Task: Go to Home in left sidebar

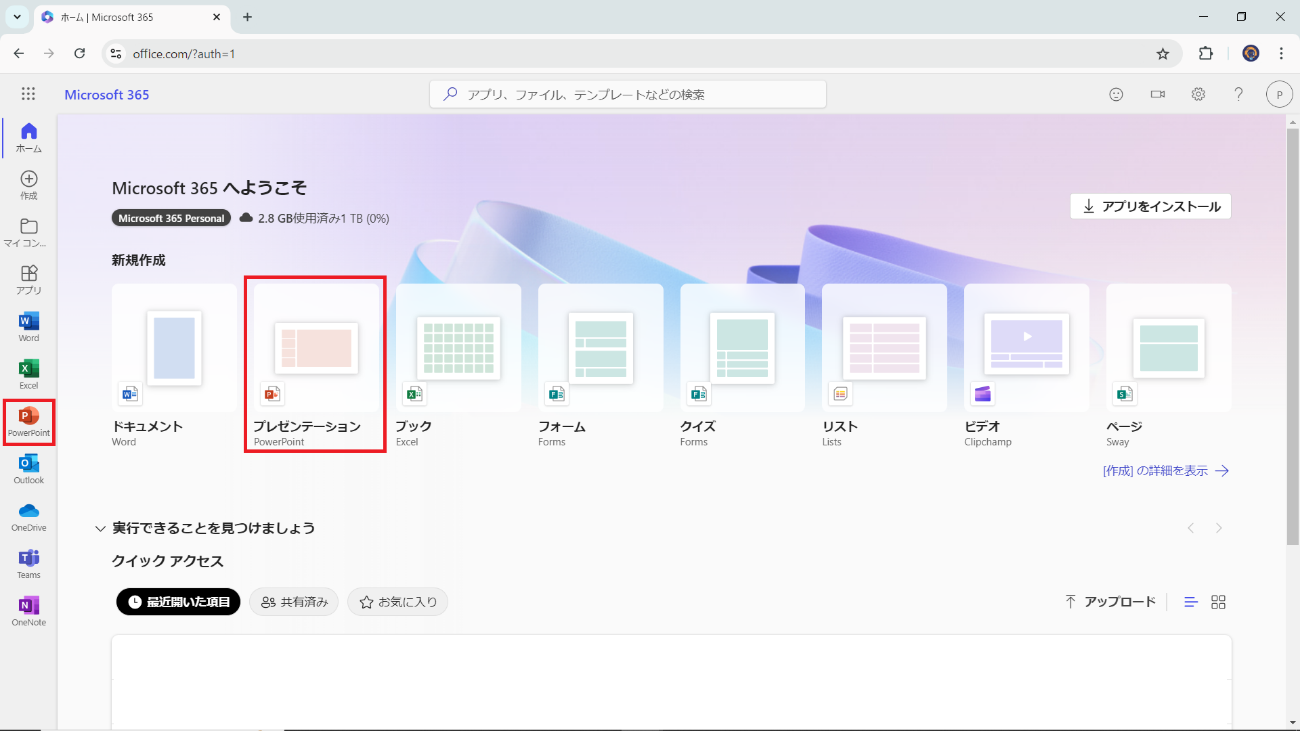Action: 29,137
